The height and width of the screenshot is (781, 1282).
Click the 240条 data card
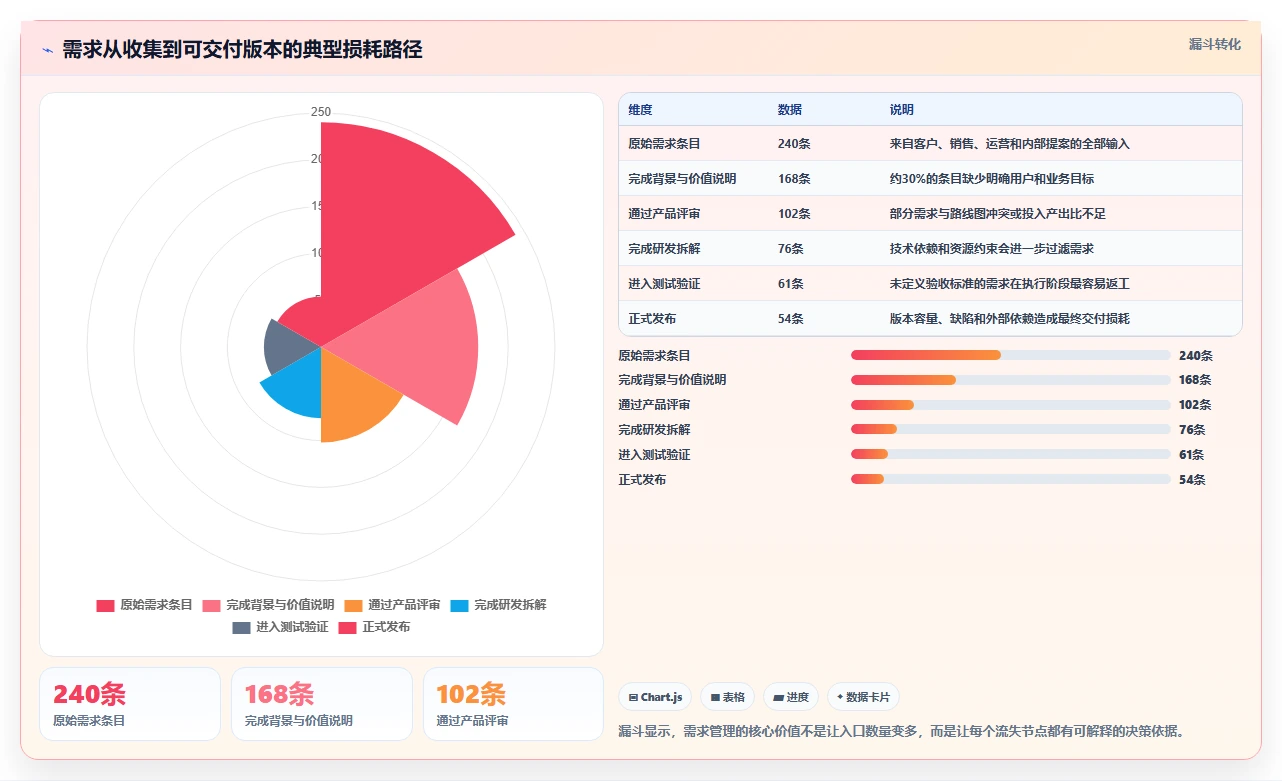pos(130,704)
